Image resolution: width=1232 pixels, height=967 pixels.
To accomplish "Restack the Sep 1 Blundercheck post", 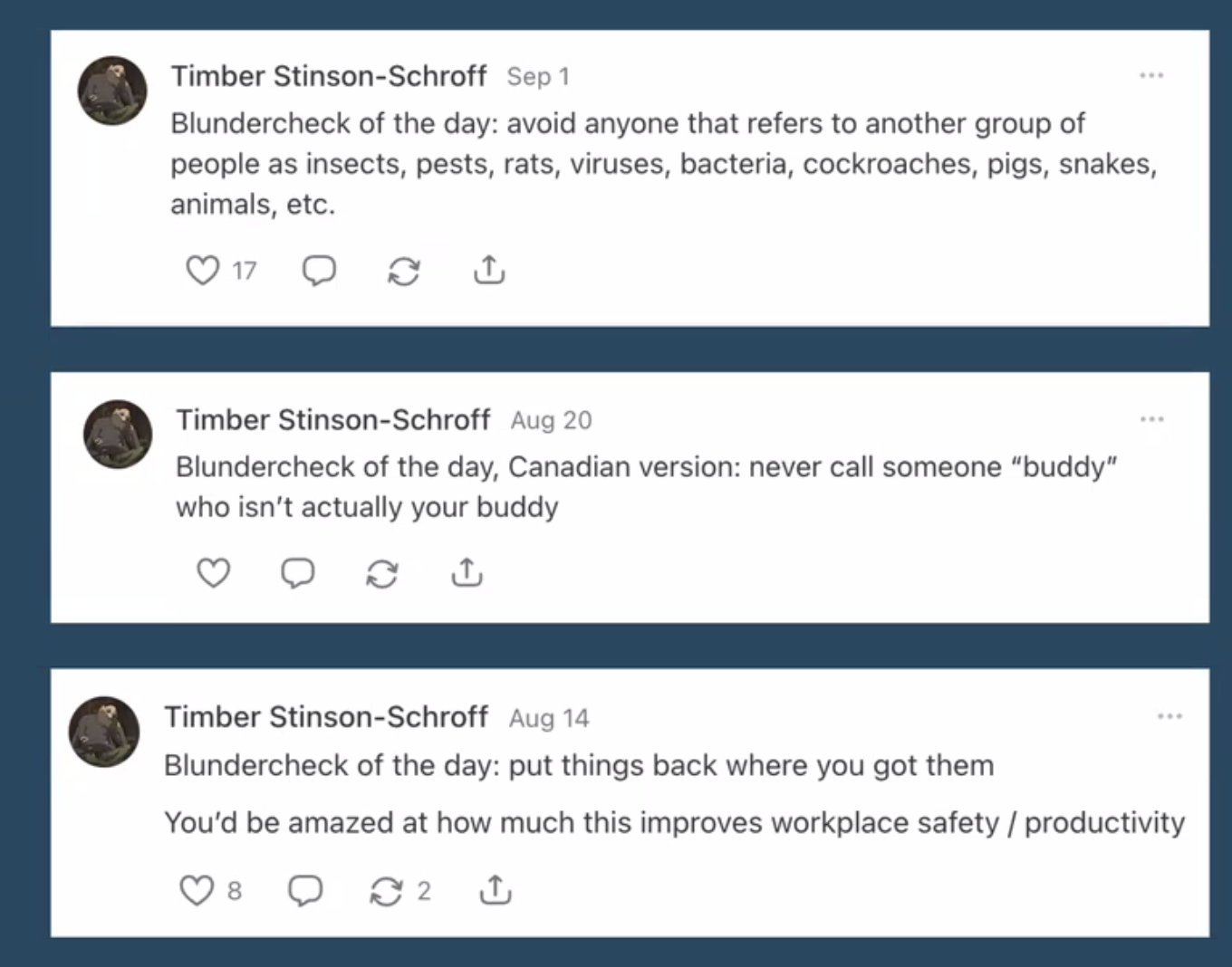I will click(x=403, y=271).
